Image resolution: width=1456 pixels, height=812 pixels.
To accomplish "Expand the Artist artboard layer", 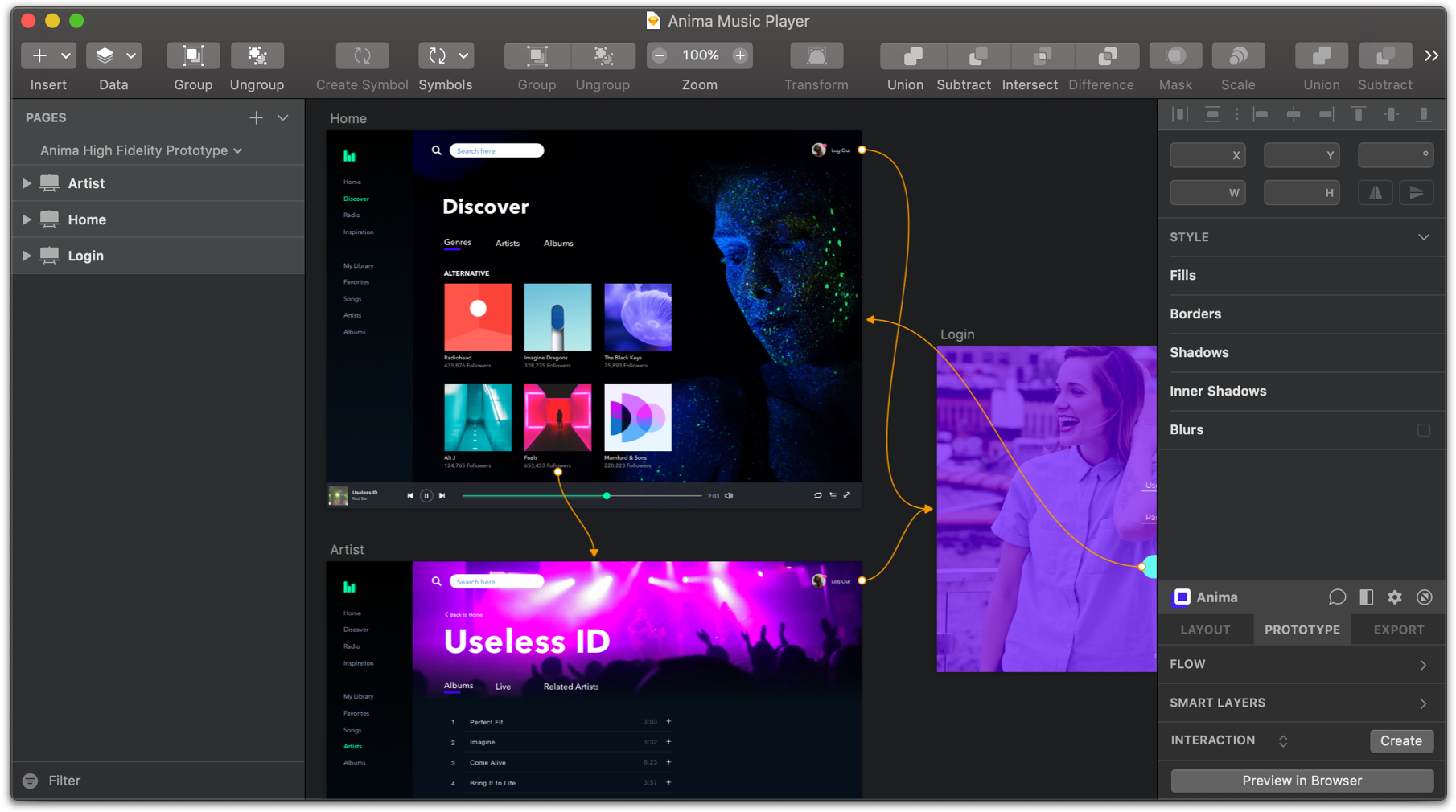I will [27, 183].
